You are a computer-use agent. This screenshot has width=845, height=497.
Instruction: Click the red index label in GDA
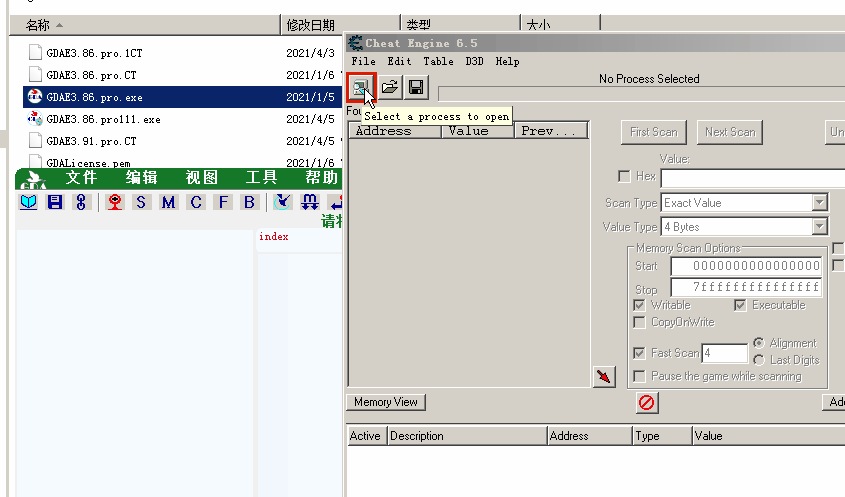pos(274,237)
